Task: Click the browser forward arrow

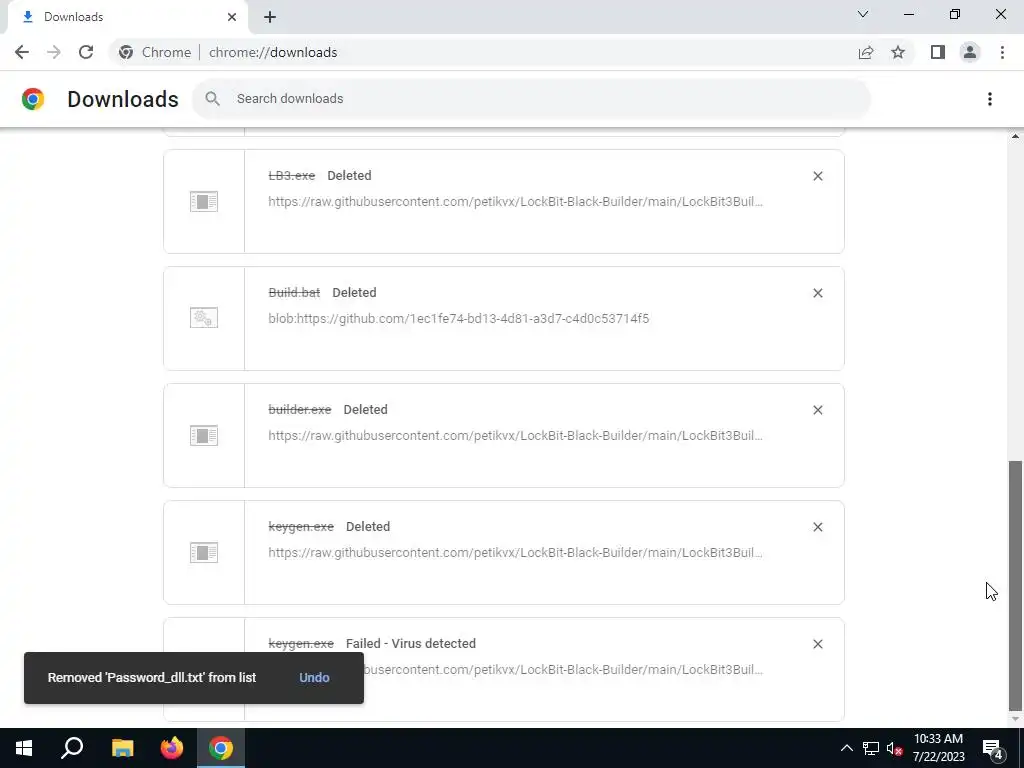Action: coord(54,52)
